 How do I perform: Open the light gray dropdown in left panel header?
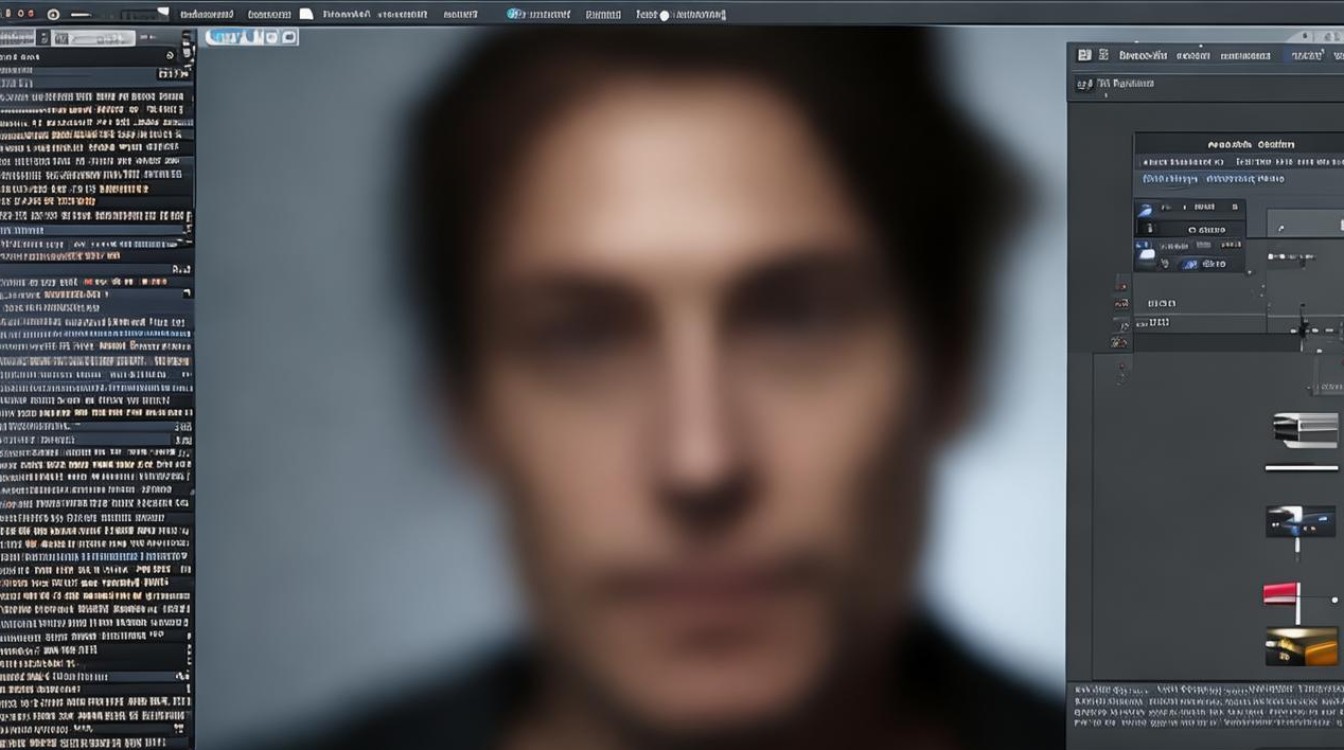[x=93, y=38]
